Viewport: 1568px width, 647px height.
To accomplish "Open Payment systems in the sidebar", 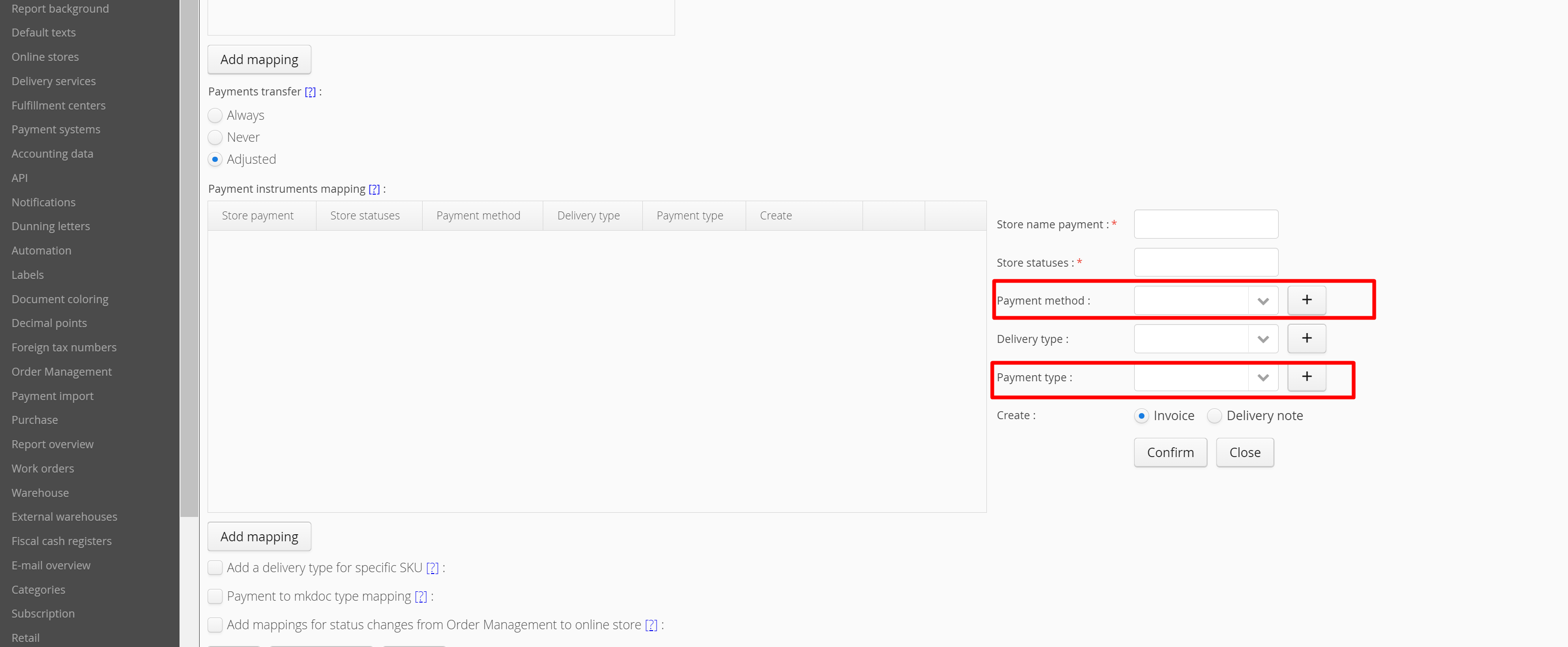I will (x=55, y=129).
